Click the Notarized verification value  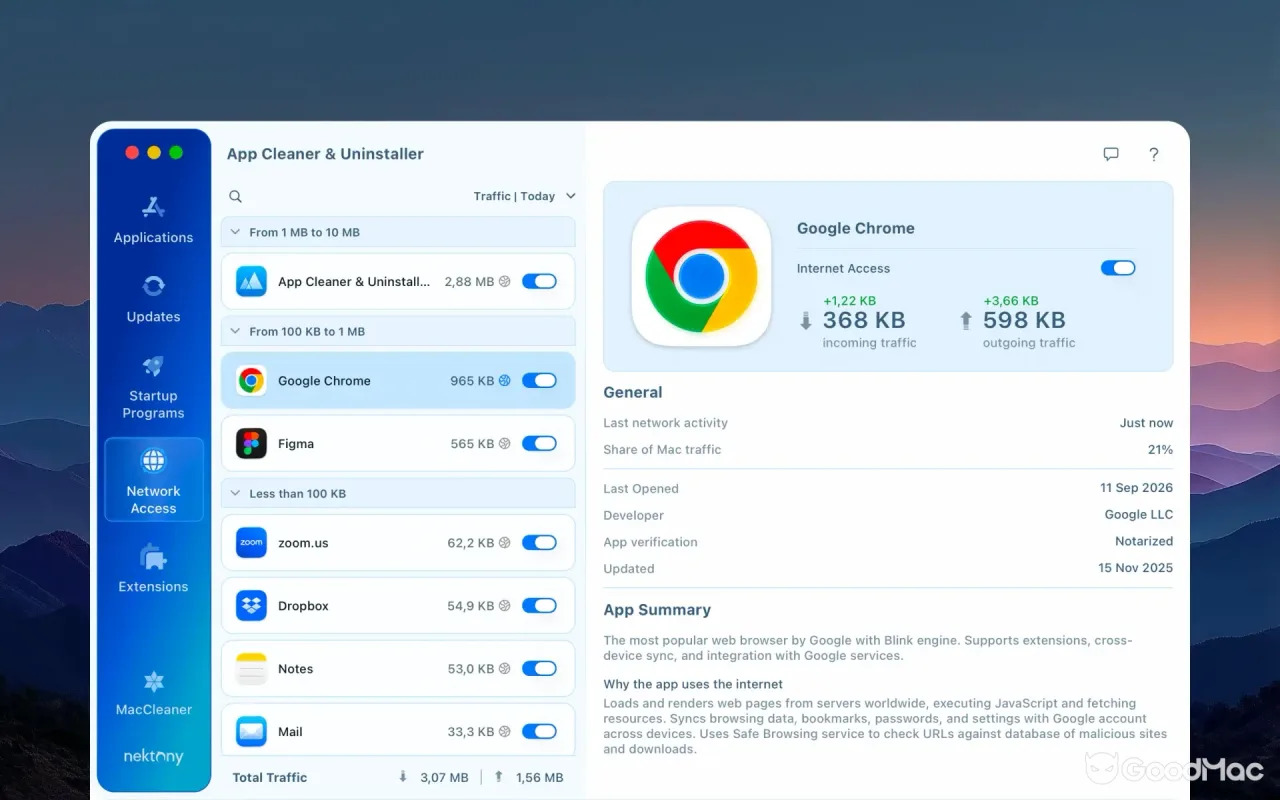click(1144, 541)
